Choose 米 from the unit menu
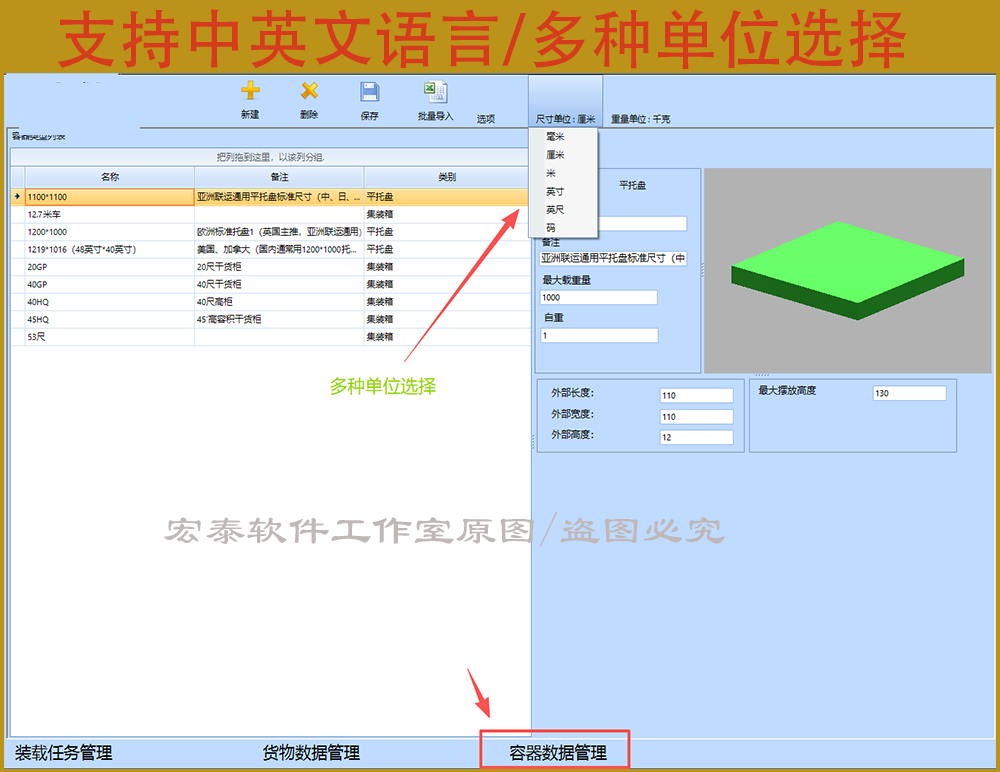Viewport: 1000px width, 772px height. coord(550,174)
